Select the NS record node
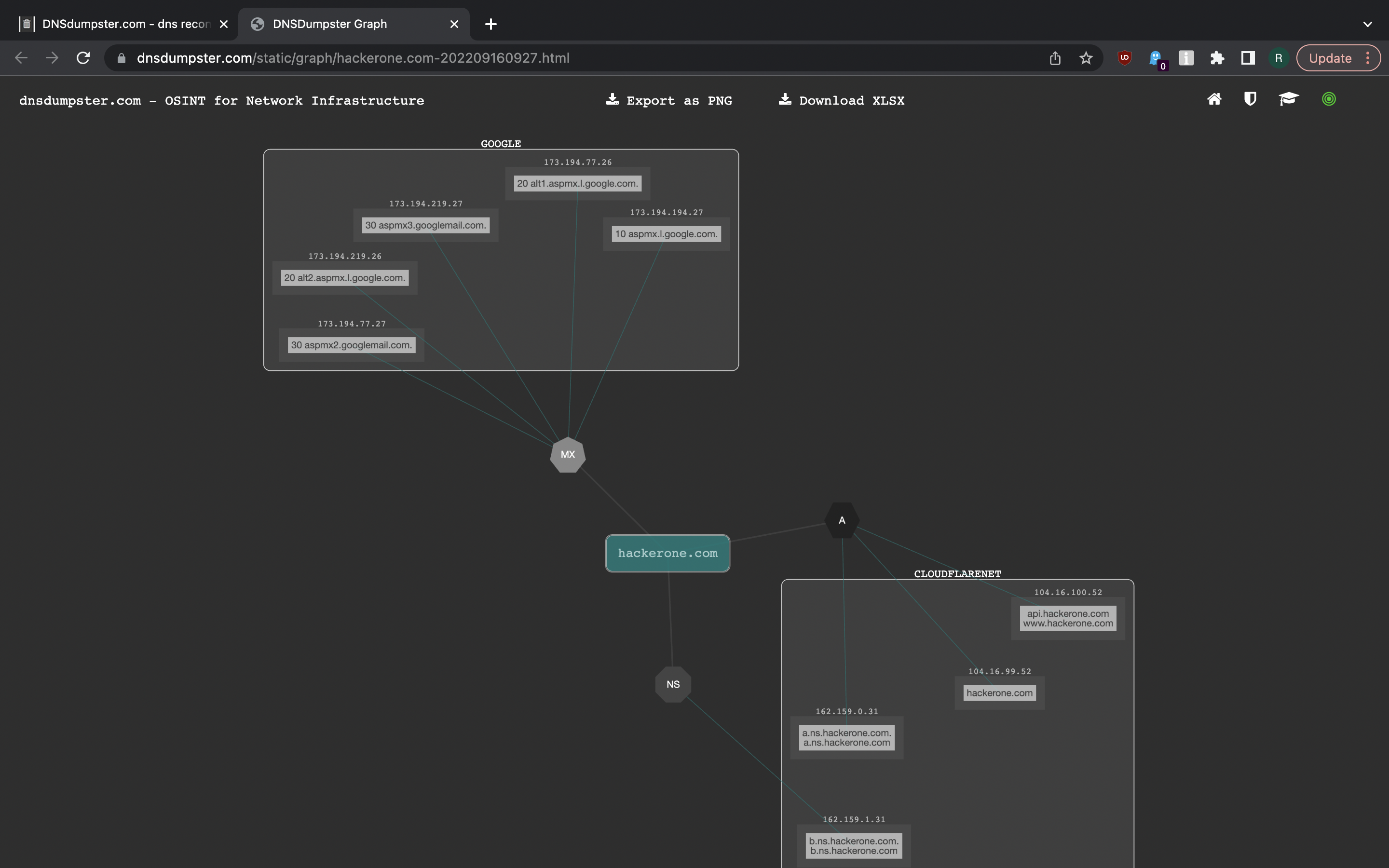Image resolution: width=1389 pixels, height=868 pixels. coord(673,684)
